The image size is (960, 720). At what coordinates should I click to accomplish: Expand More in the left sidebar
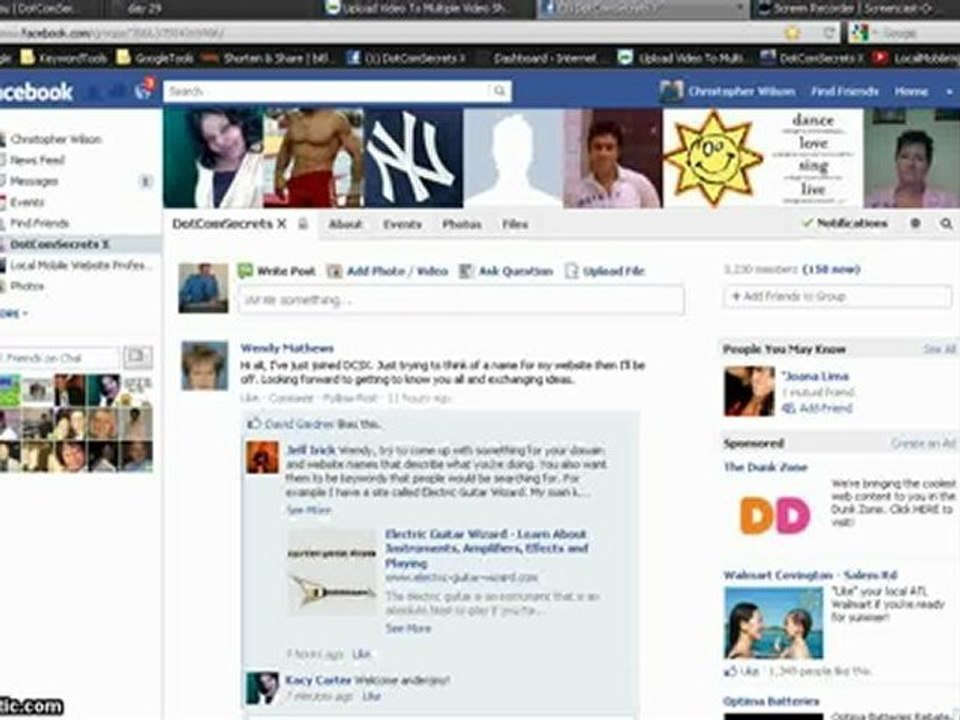pos(13,313)
